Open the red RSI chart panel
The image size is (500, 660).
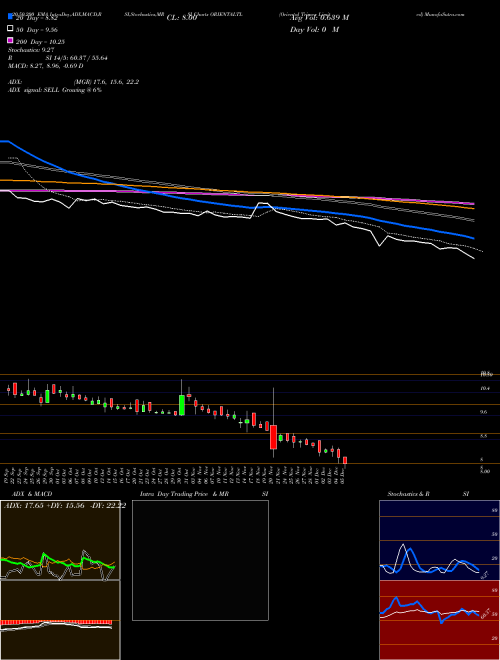439,620
